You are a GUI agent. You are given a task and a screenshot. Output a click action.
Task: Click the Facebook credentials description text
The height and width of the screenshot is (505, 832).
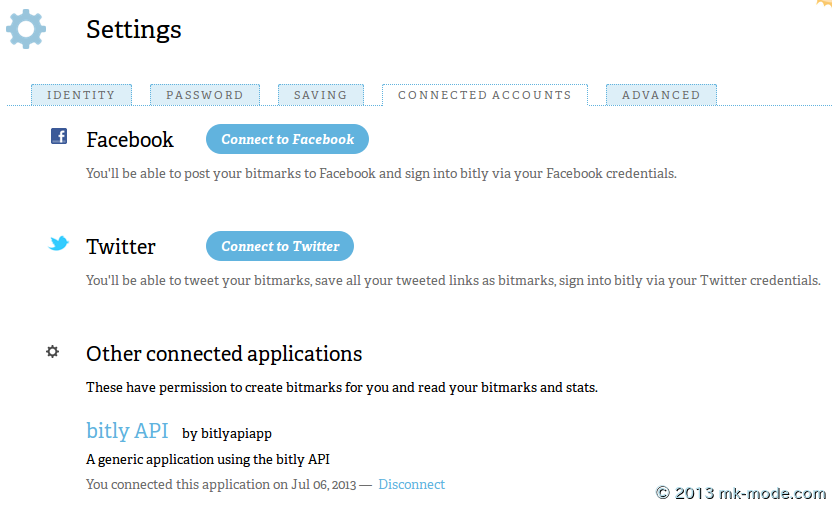tap(381, 173)
